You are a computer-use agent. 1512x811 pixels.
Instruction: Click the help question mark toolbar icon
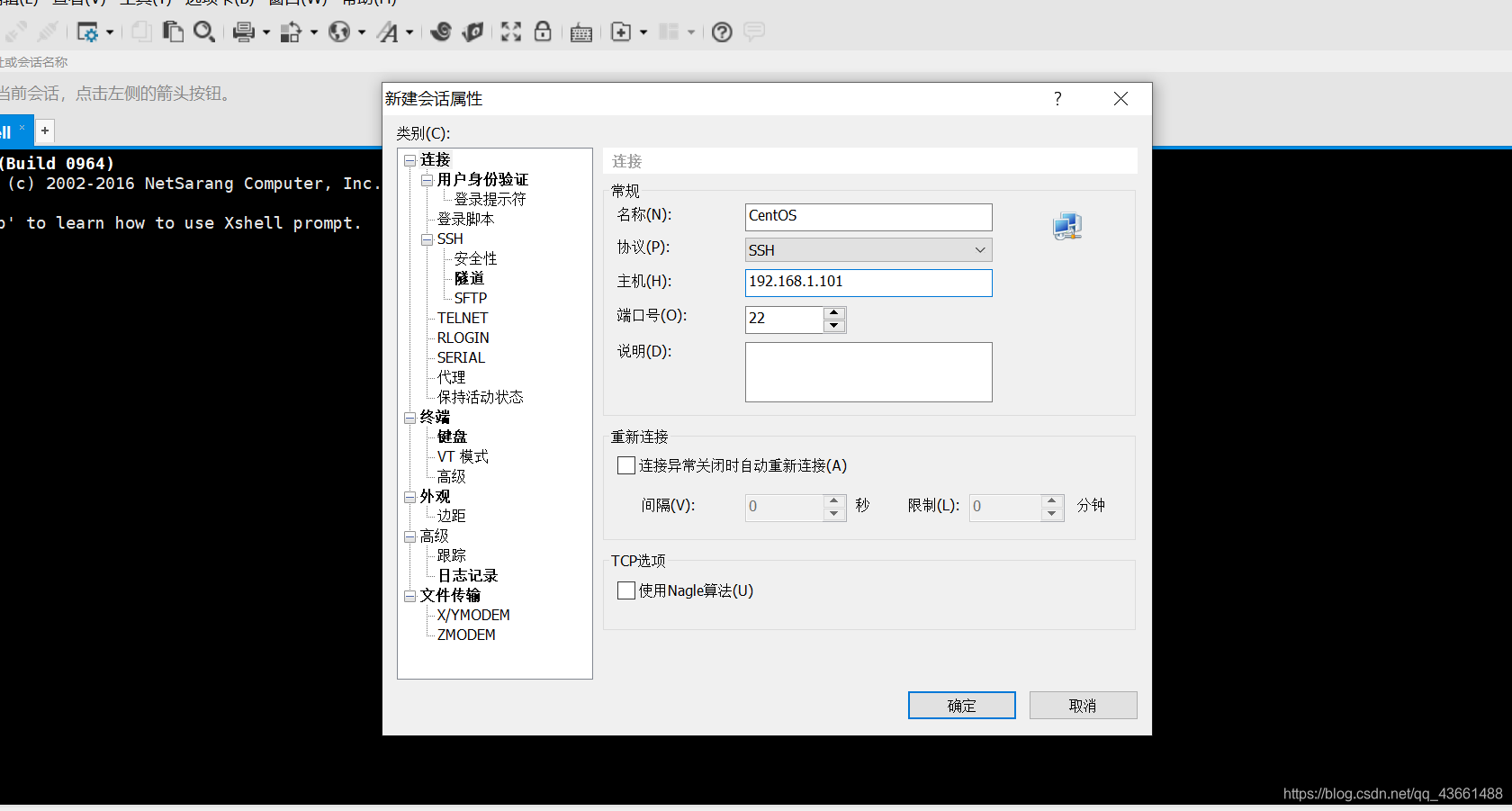click(x=722, y=32)
